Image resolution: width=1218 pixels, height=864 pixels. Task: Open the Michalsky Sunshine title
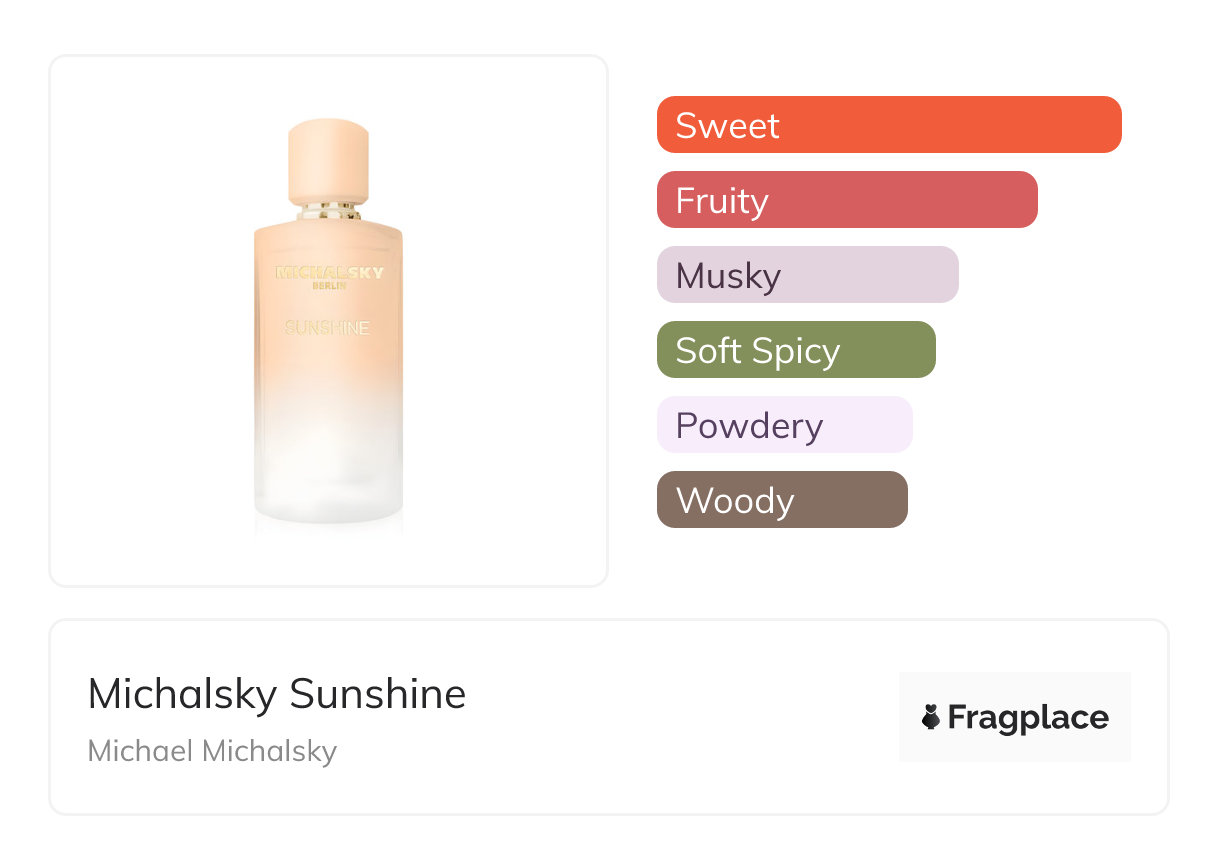click(277, 693)
